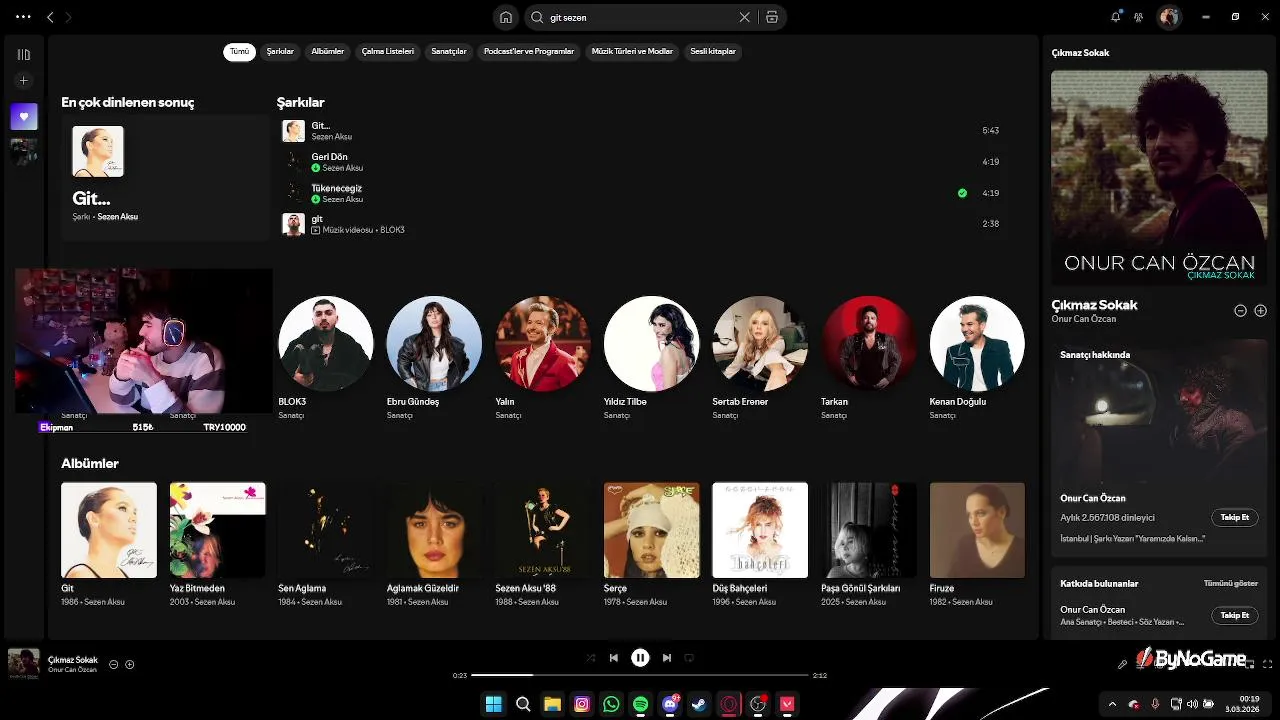The width and height of the screenshot is (1280, 720).
Task: Open lyrics microphone icon in player bar
Action: point(1123,664)
